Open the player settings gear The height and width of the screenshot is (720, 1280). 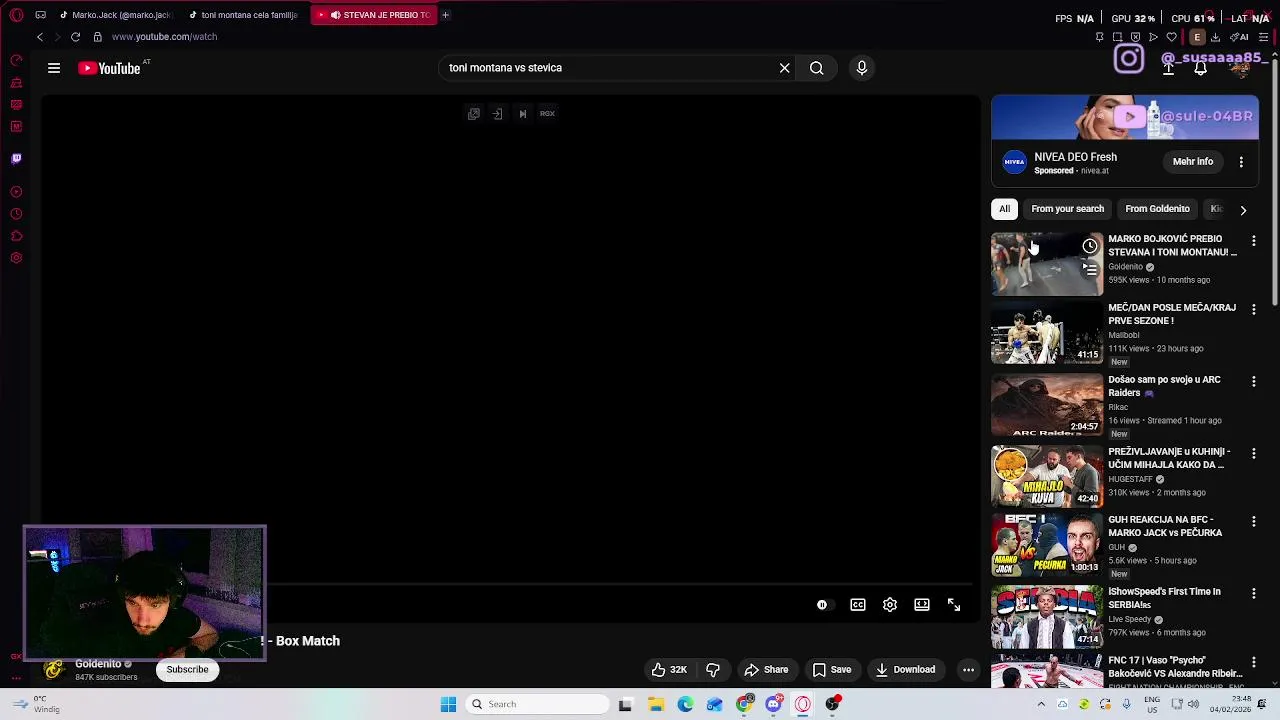[x=890, y=605]
